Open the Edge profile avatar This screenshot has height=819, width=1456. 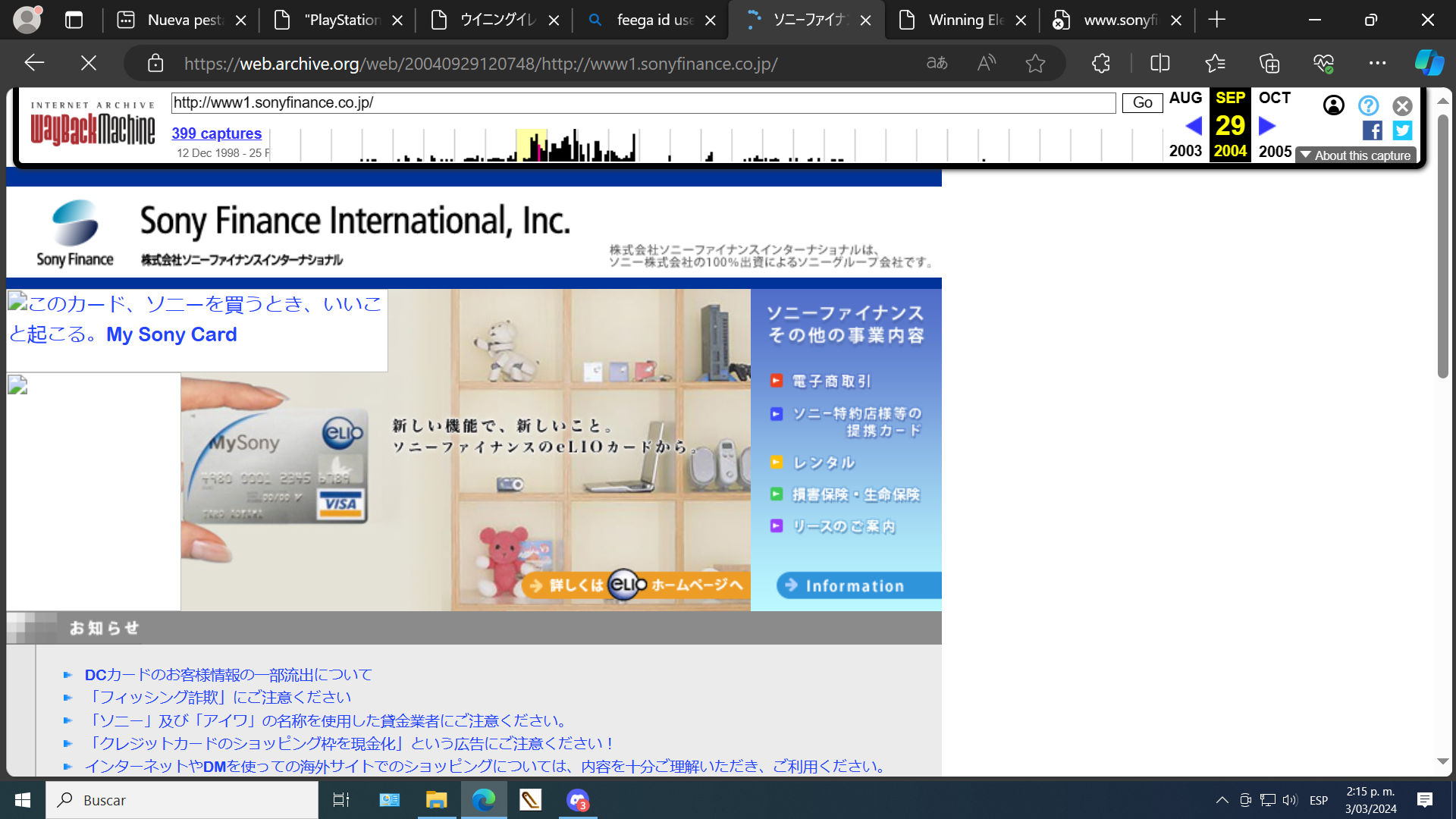pyautogui.click(x=27, y=20)
